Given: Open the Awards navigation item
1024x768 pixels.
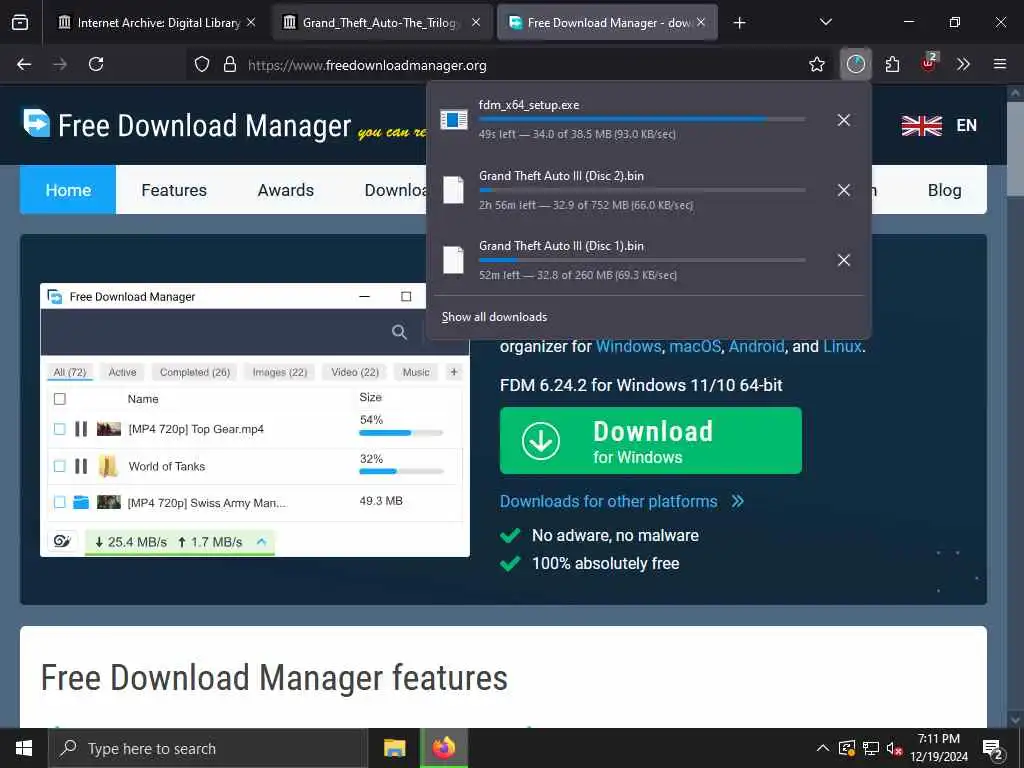Looking at the screenshot, I should [x=285, y=190].
